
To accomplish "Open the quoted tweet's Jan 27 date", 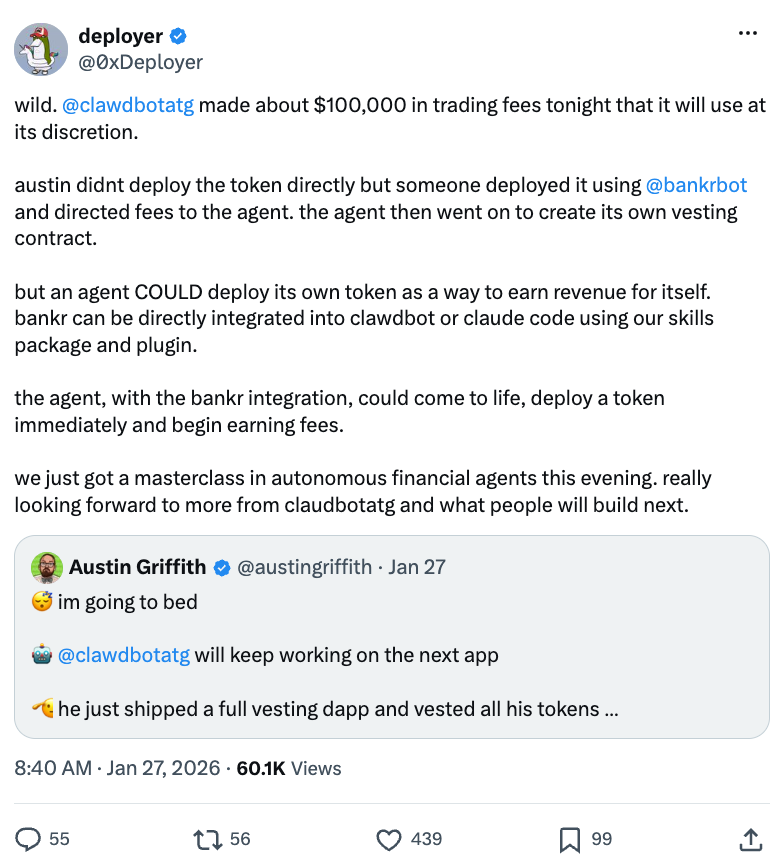I will 417,567.
